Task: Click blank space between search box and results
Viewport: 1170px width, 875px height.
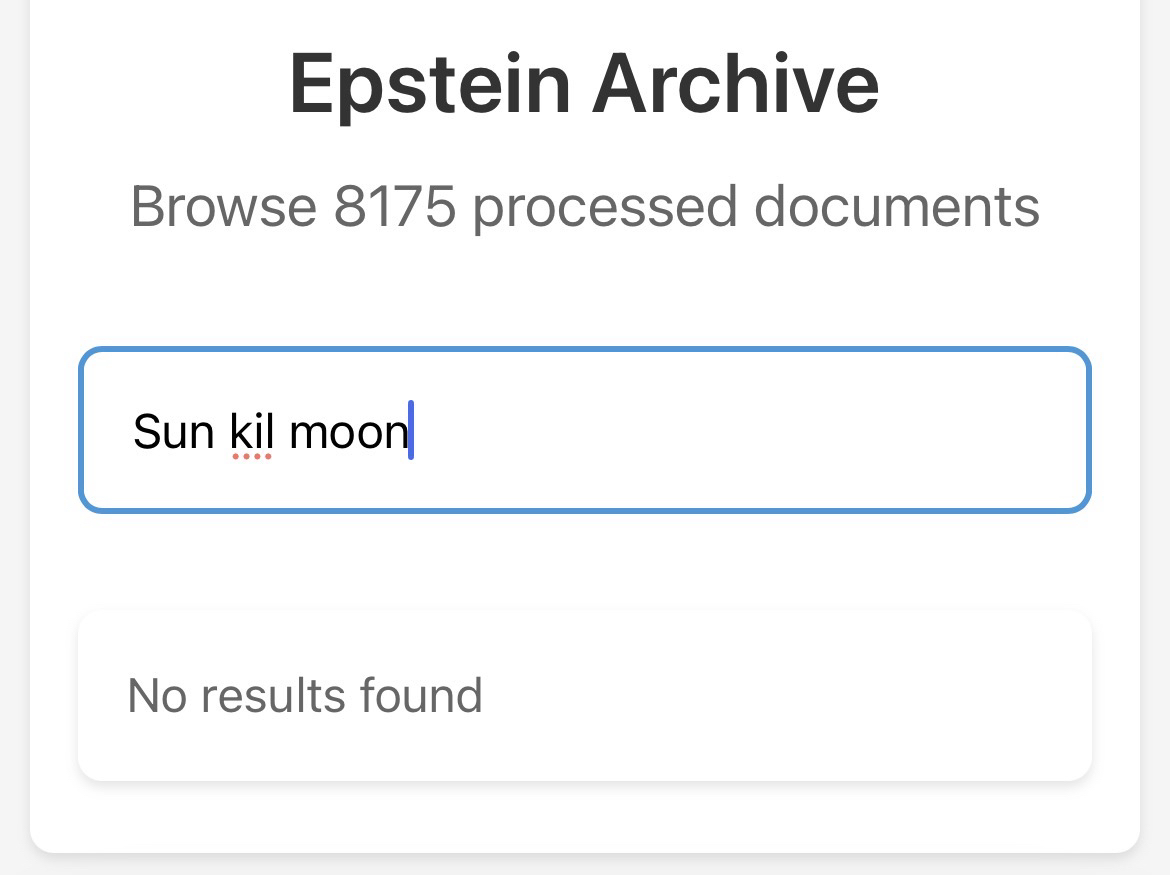Action: point(584,560)
